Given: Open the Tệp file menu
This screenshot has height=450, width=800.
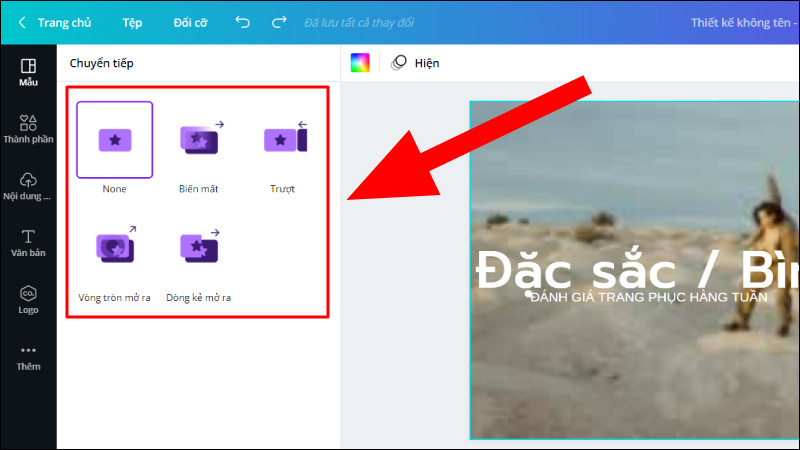Looking at the screenshot, I should click(132, 23).
